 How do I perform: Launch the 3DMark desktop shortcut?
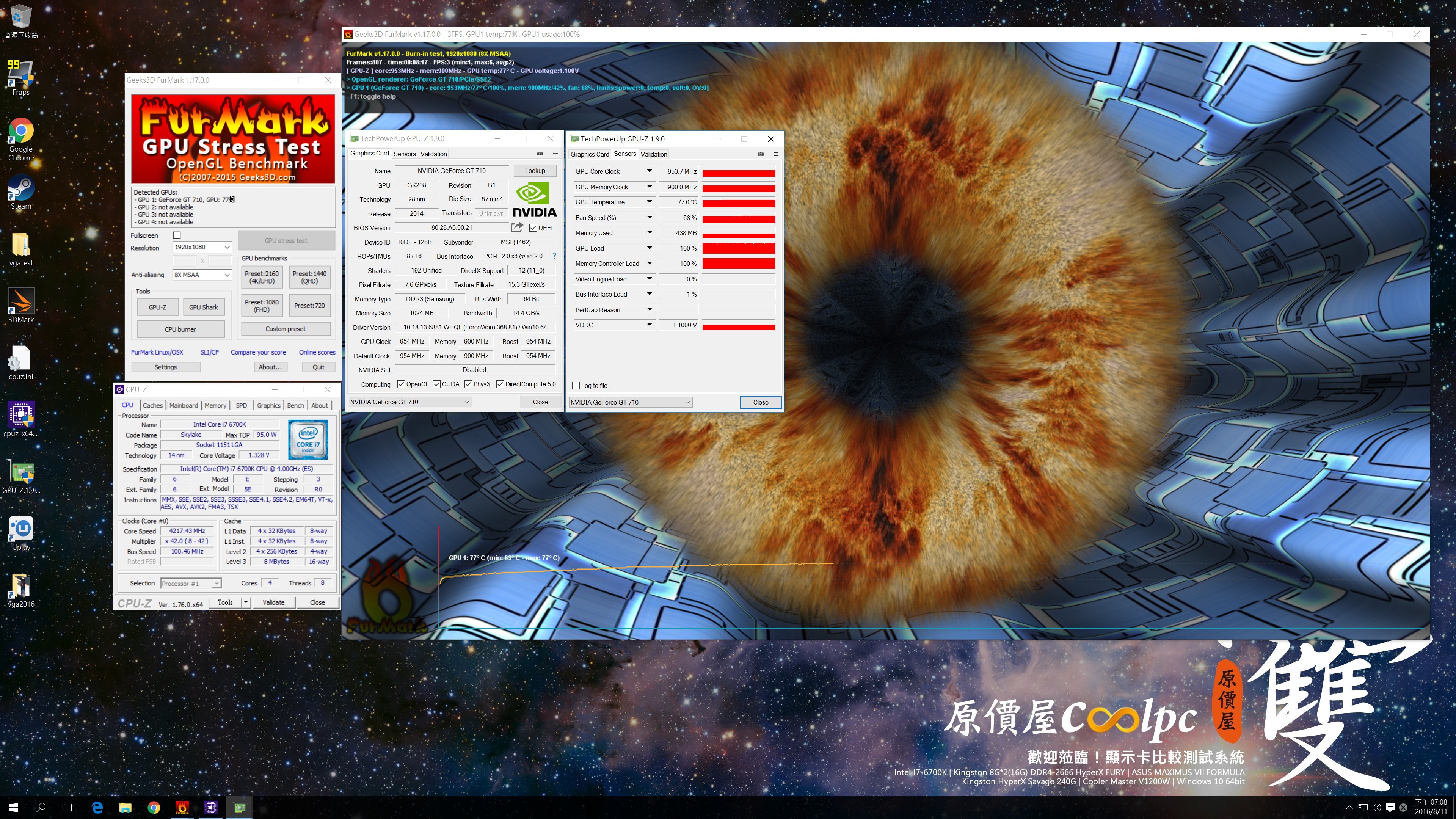pyautogui.click(x=21, y=306)
